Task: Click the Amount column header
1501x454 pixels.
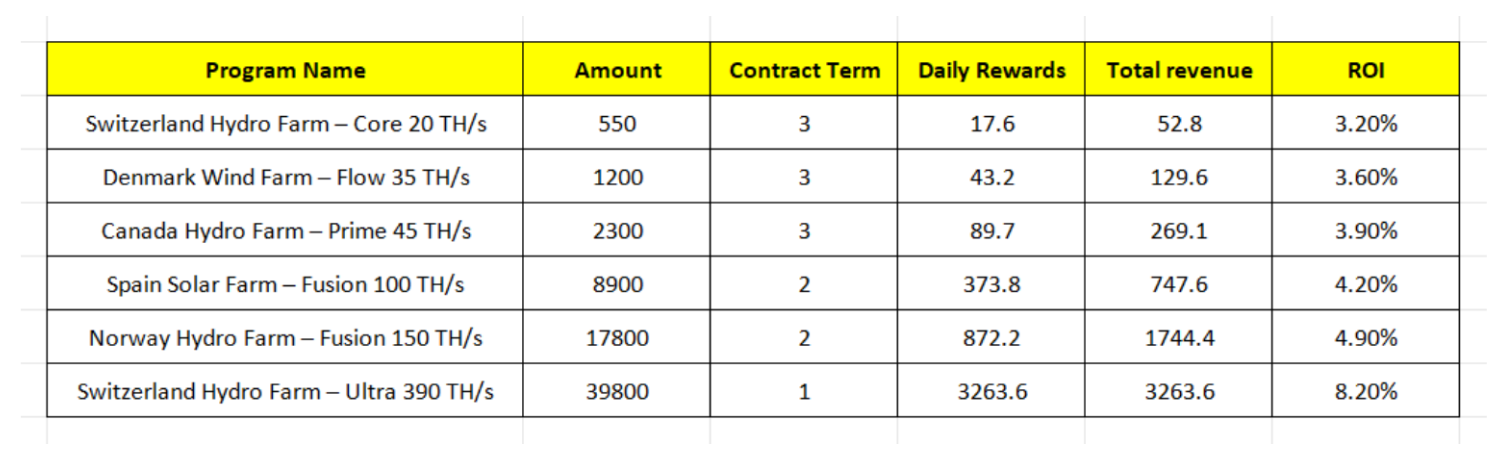Action: coord(617,70)
